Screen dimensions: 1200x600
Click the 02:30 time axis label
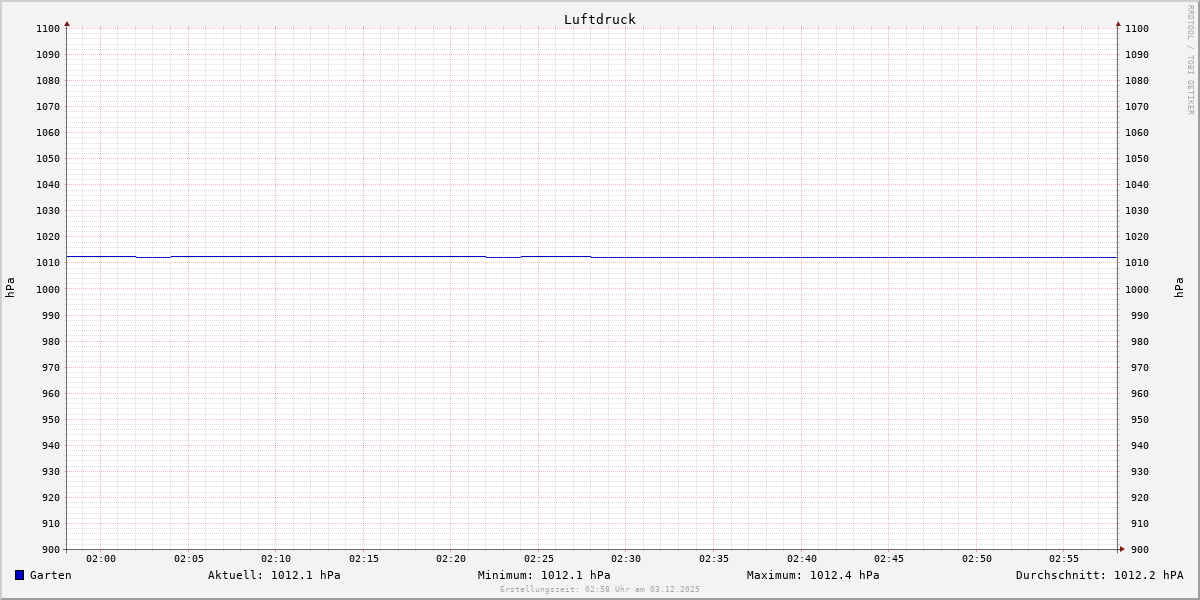(626, 559)
